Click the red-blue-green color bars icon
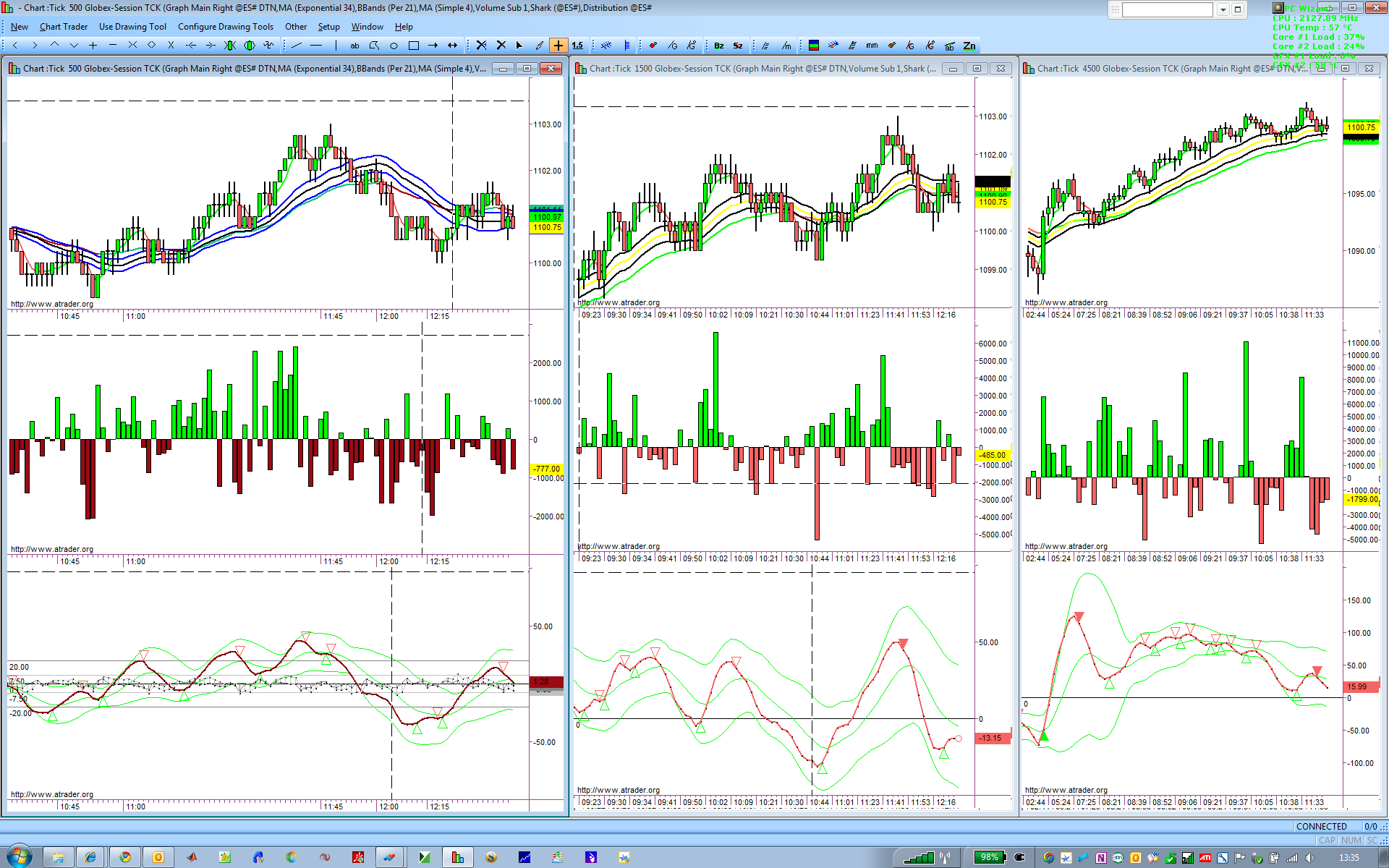 (x=814, y=46)
